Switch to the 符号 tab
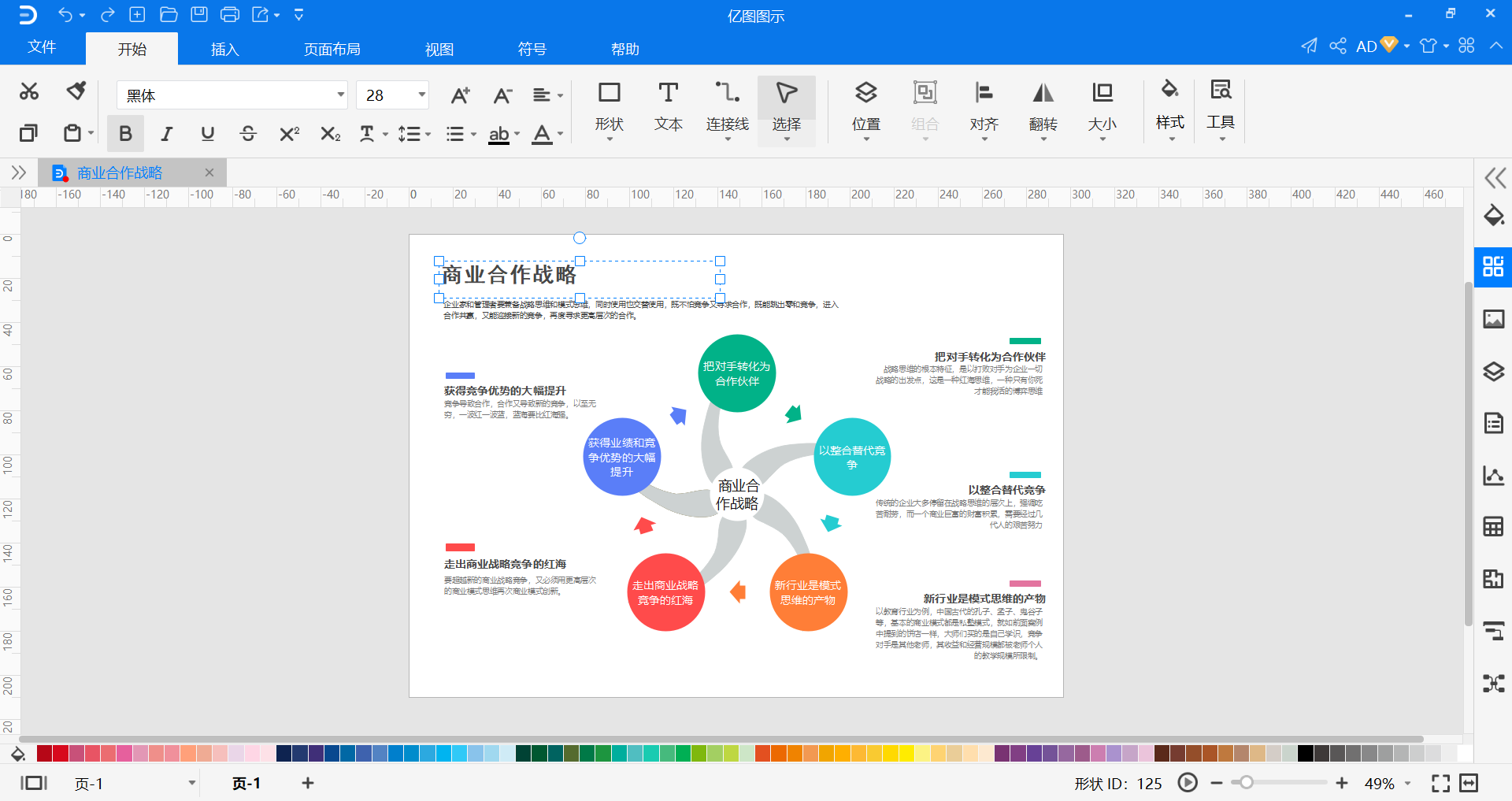 tap(532, 49)
